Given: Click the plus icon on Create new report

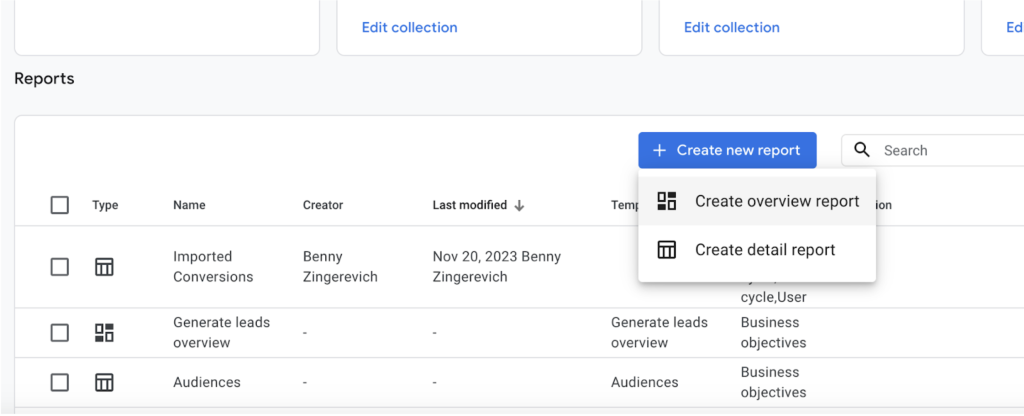Looking at the screenshot, I should 659,150.
